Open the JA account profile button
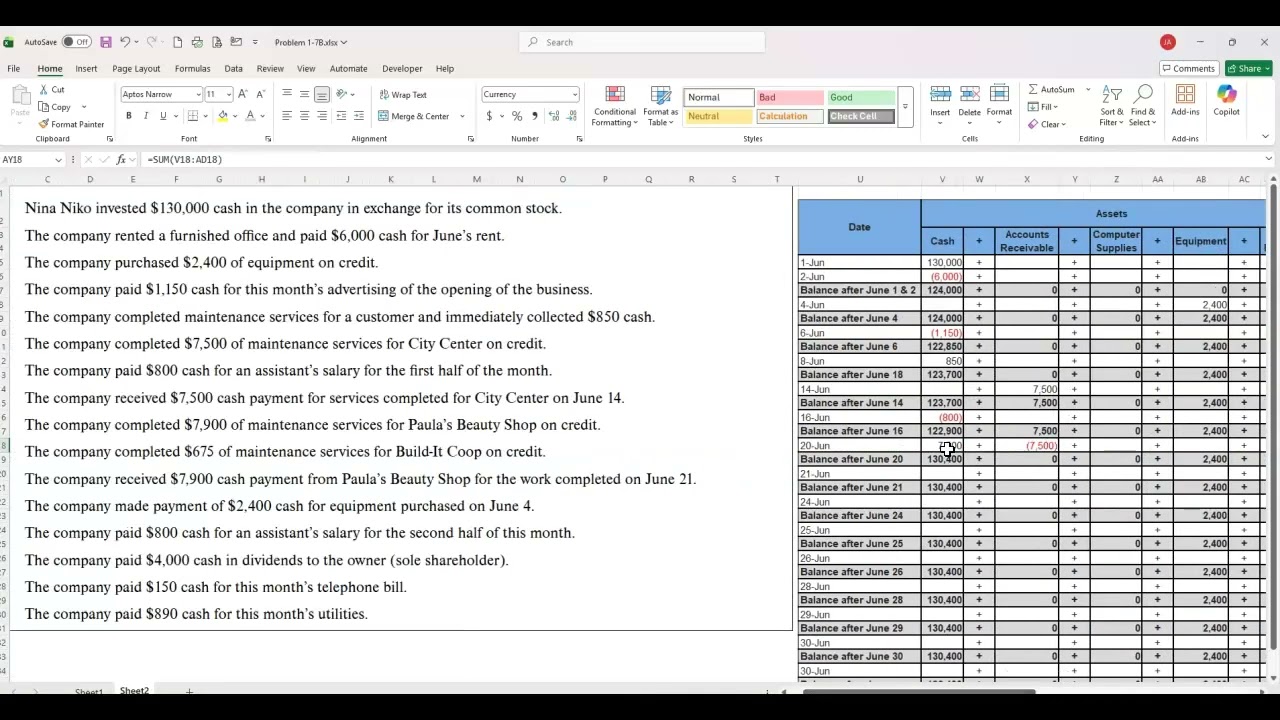Image resolution: width=1280 pixels, height=720 pixels. coord(1168,42)
